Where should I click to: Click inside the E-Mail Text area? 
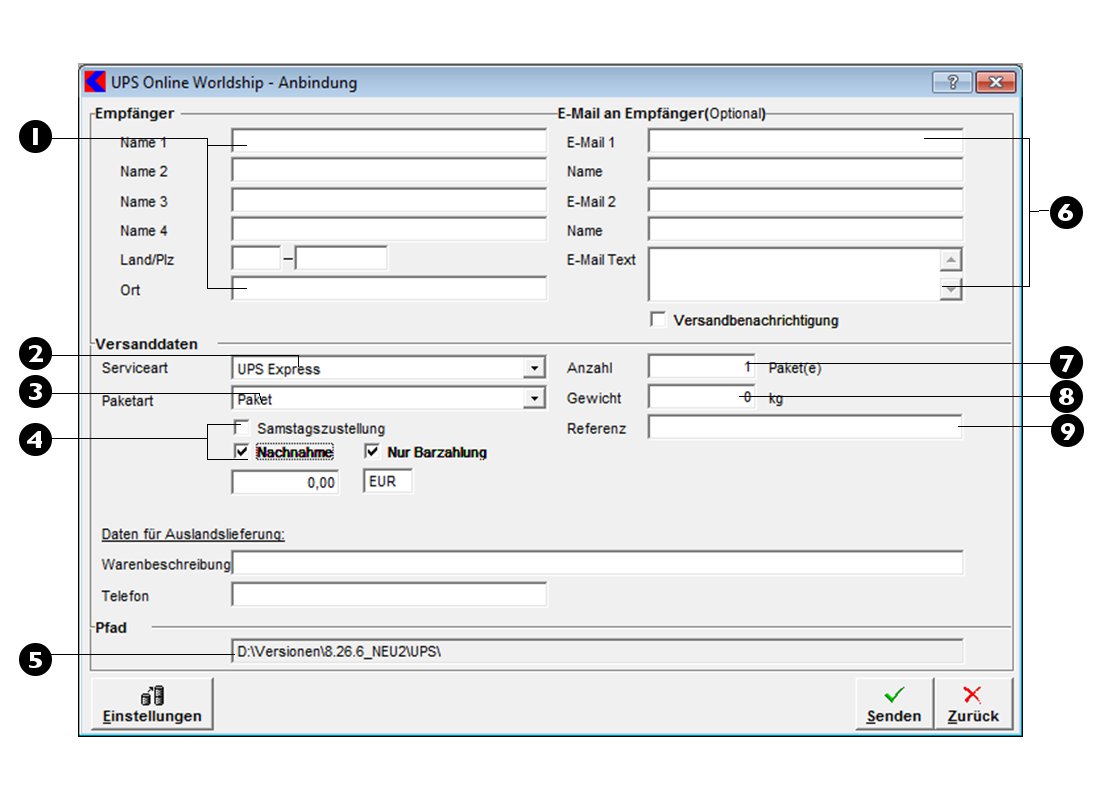pos(794,274)
